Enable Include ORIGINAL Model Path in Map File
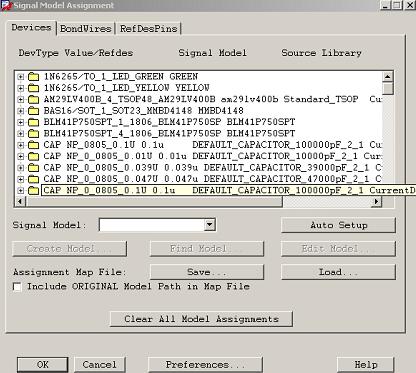Viewport: 416px width, 373px height. [x=17, y=287]
